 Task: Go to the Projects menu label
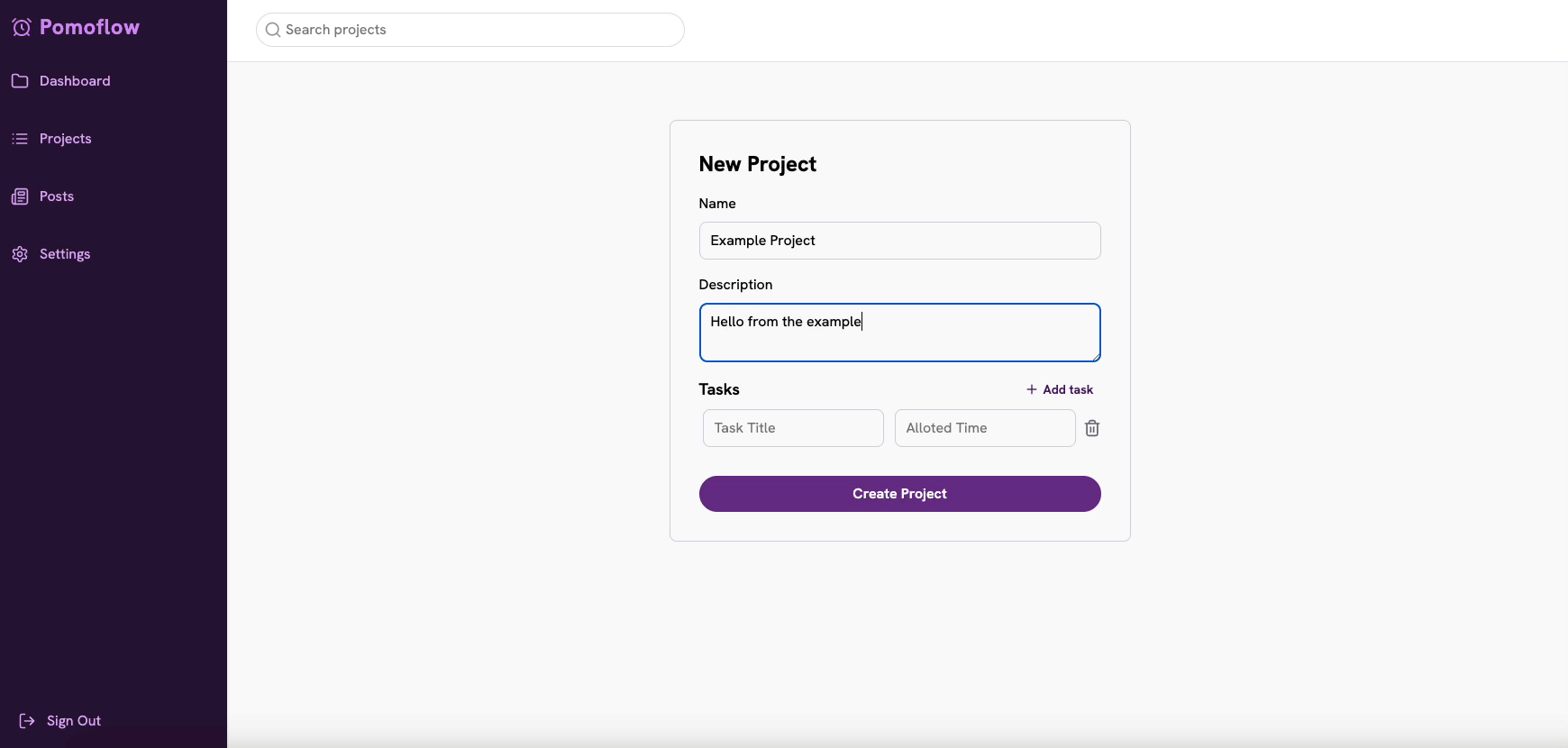click(66, 139)
